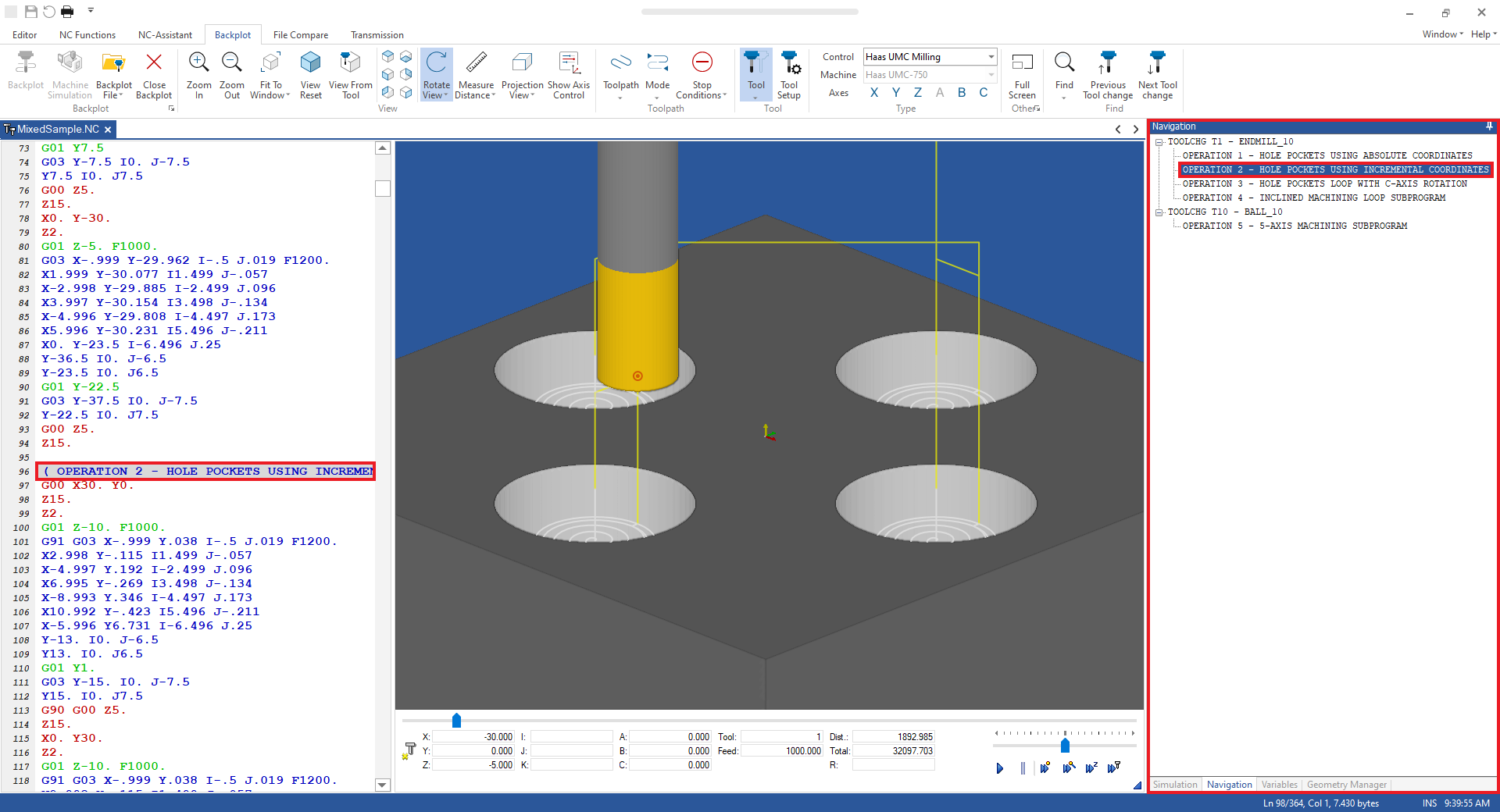Toggle the Y axis type

896,93
